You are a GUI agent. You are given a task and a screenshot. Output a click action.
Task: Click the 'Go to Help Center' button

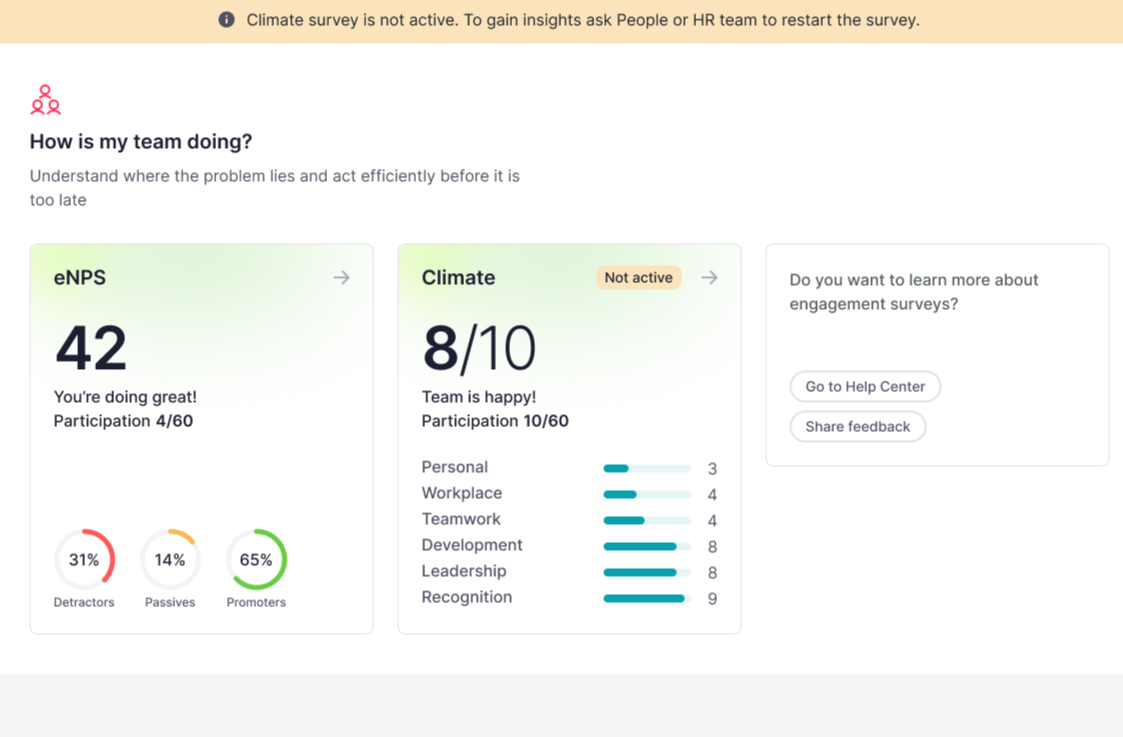(x=864, y=387)
